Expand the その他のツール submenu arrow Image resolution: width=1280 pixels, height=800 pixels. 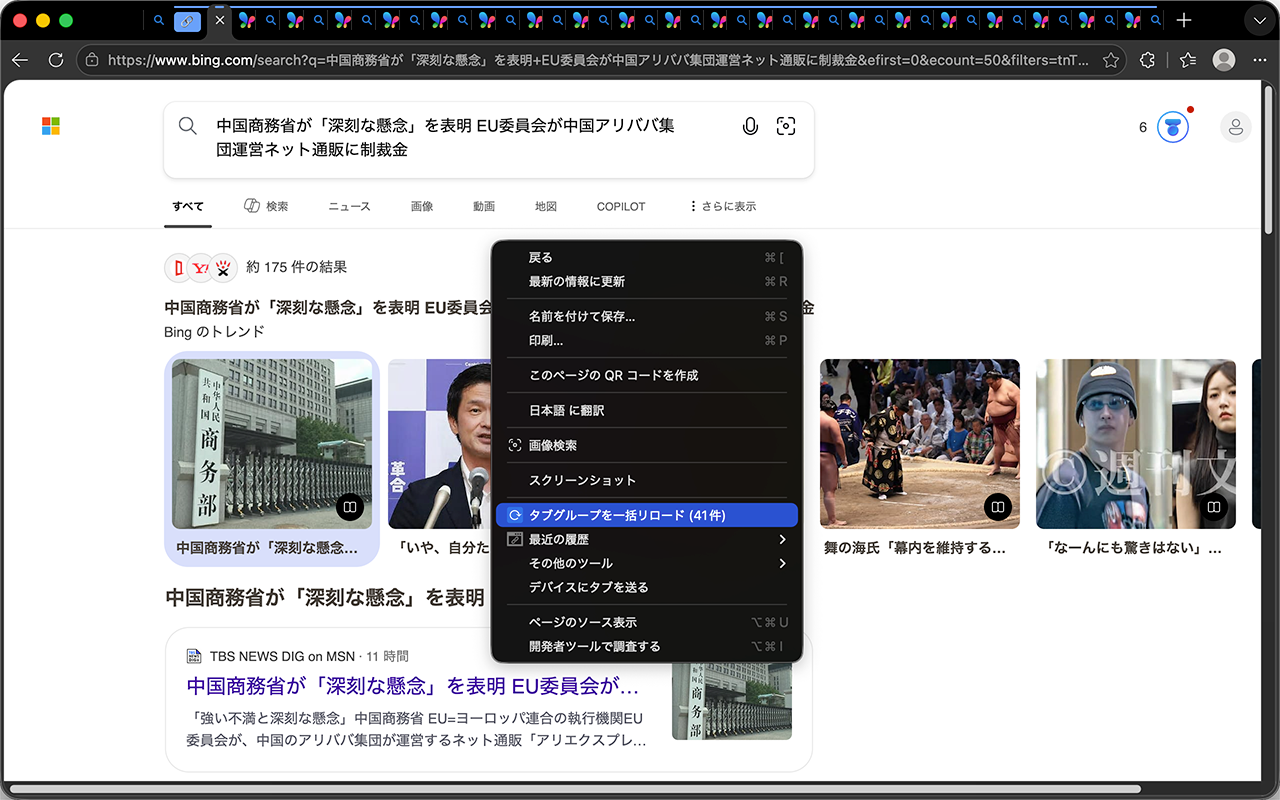click(782, 564)
